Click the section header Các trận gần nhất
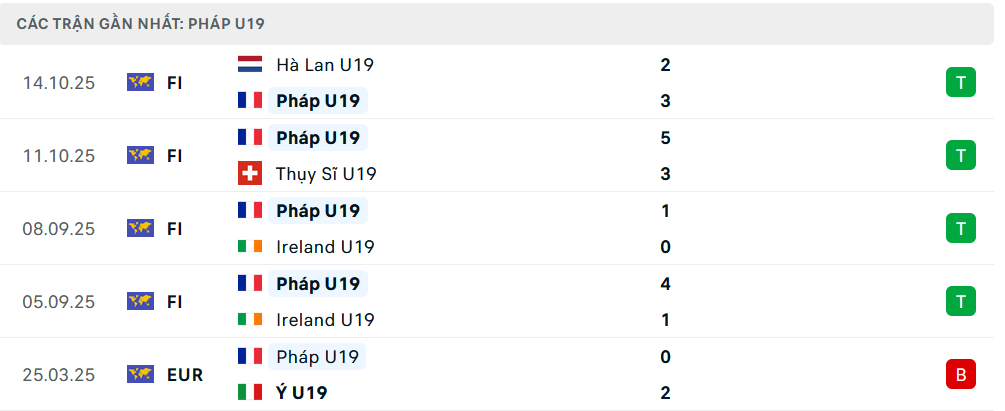1005x411 pixels. point(141,23)
